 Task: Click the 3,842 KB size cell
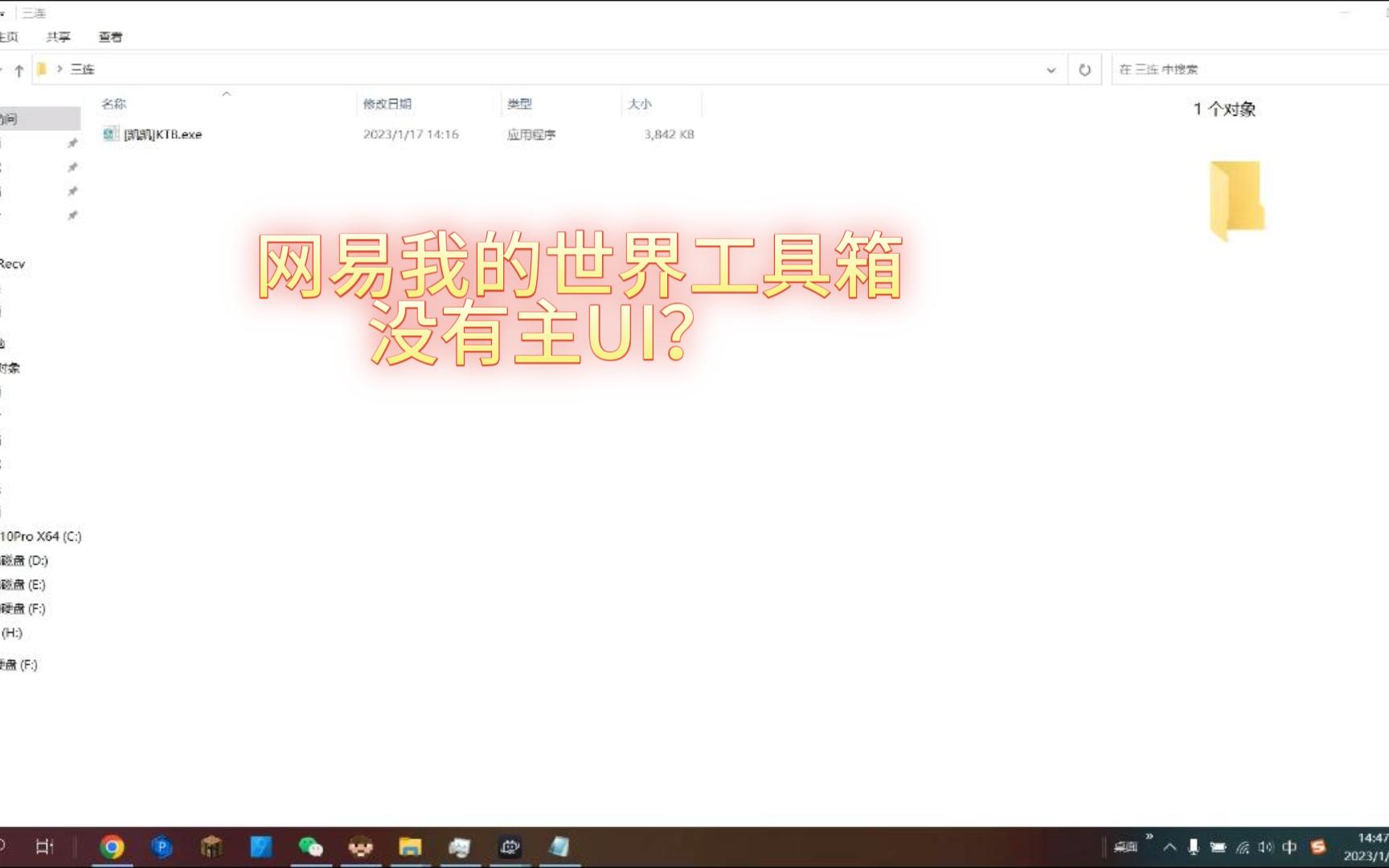pyautogui.click(x=669, y=134)
